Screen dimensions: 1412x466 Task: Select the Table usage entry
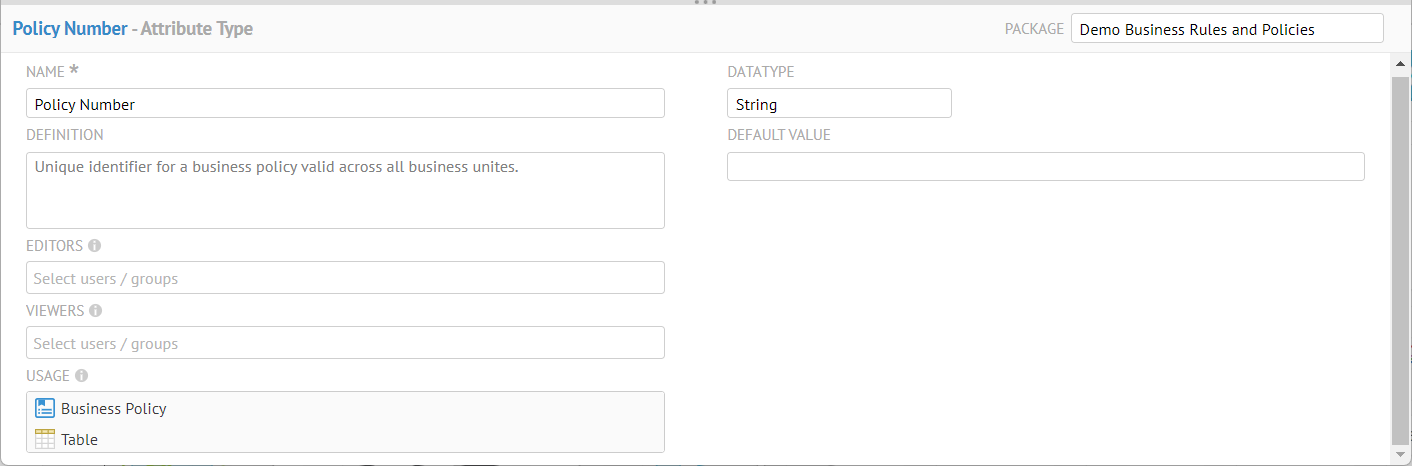tap(79, 439)
